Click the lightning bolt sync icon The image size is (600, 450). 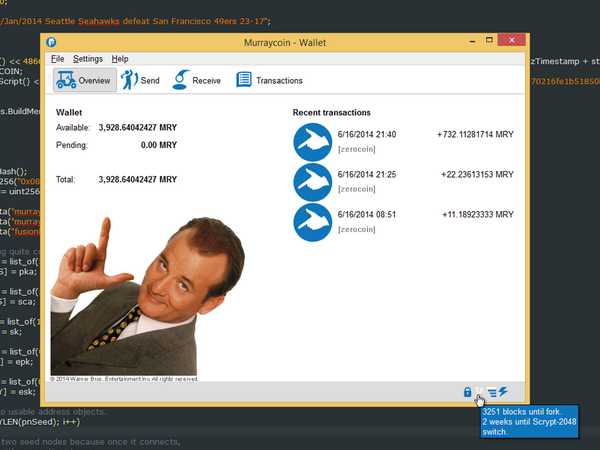[x=503, y=391]
